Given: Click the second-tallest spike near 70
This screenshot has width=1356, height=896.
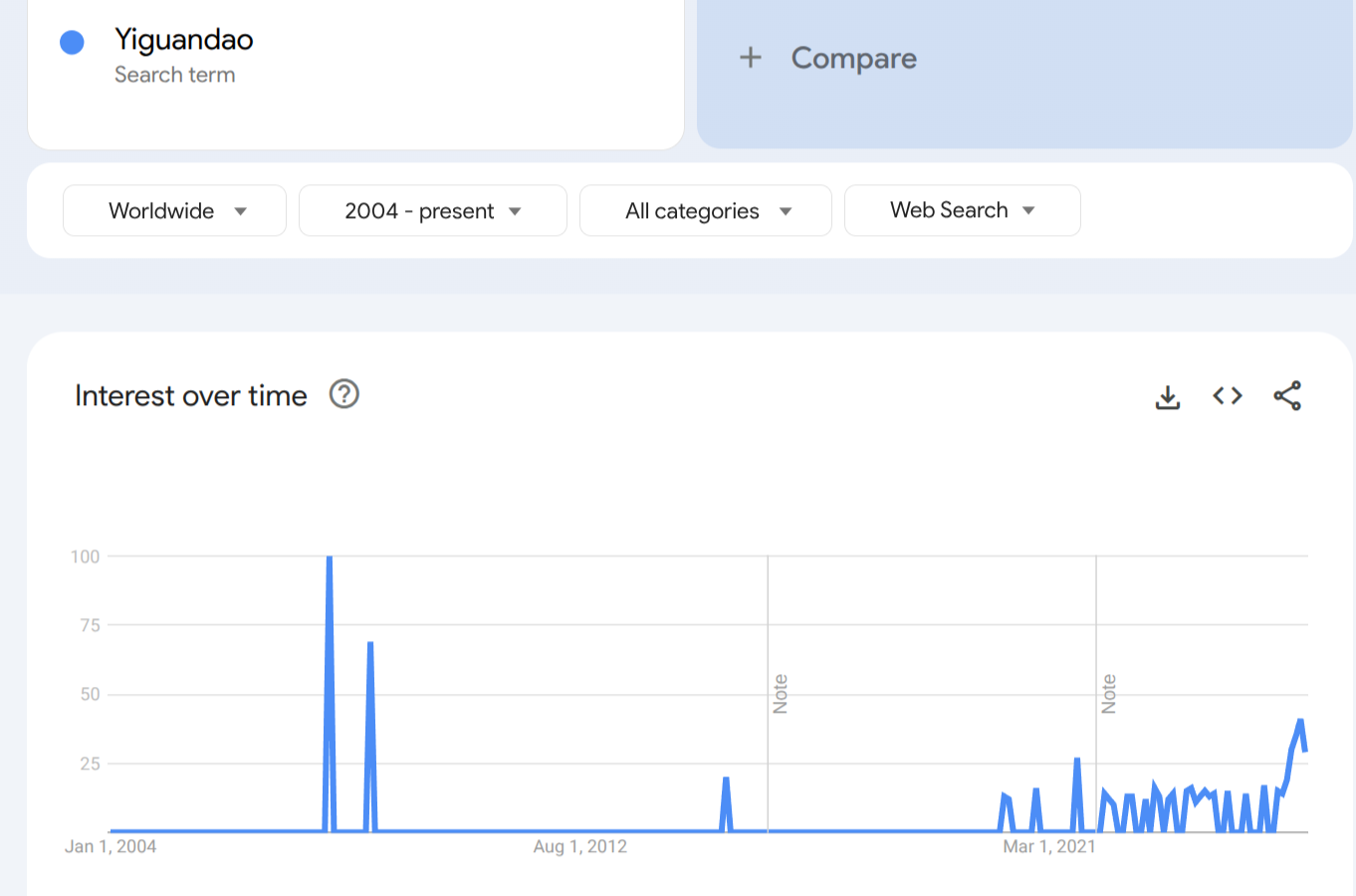Looking at the screenshot, I should click(370, 645).
